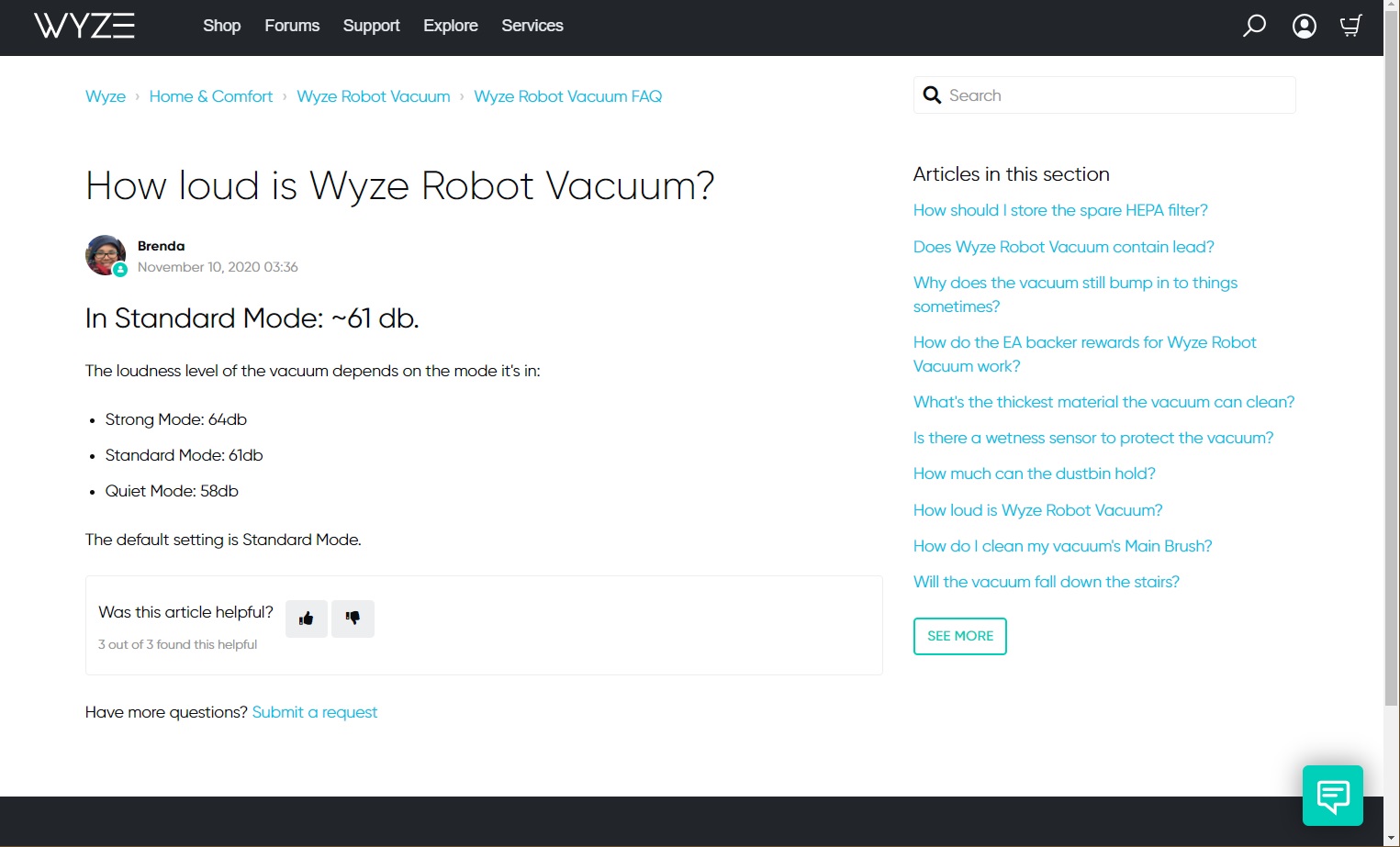Screen dimensions: 1400x847
Task: Click 'Was this article helpful?' text
Action: pos(185,612)
